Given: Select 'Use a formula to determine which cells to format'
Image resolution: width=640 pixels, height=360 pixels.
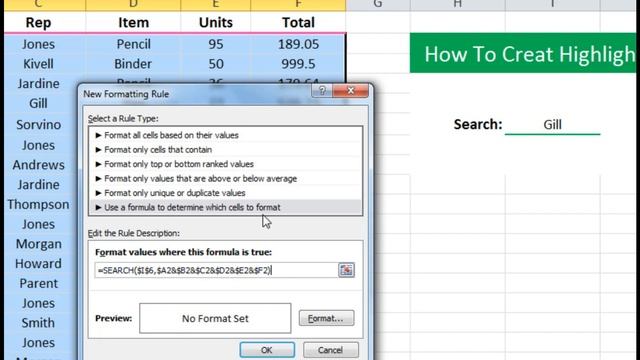Looking at the screenshot, I should 225,207.
